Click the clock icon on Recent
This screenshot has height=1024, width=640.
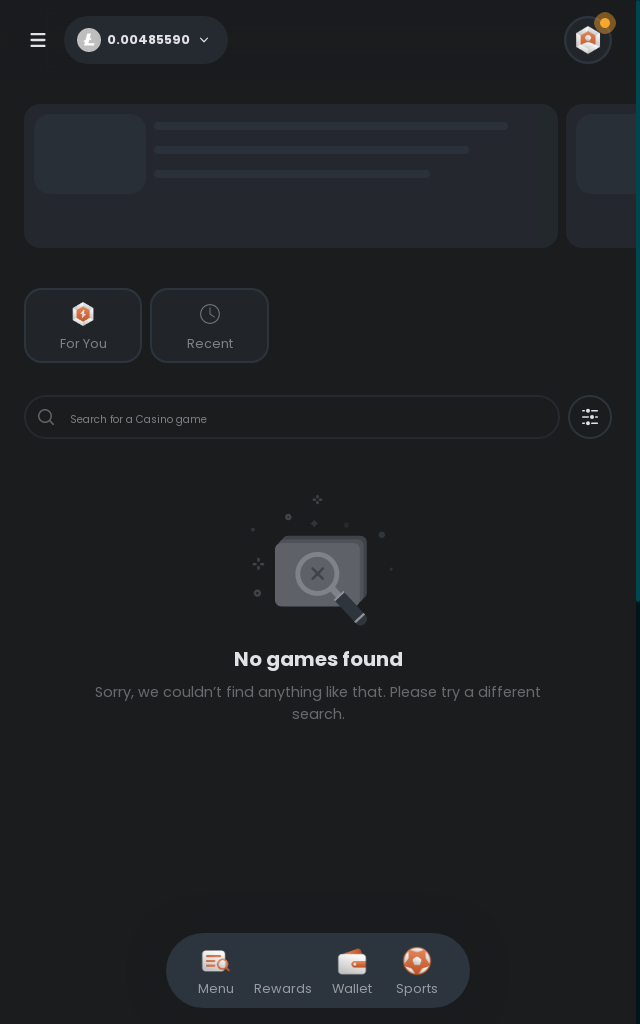(210, 314)
